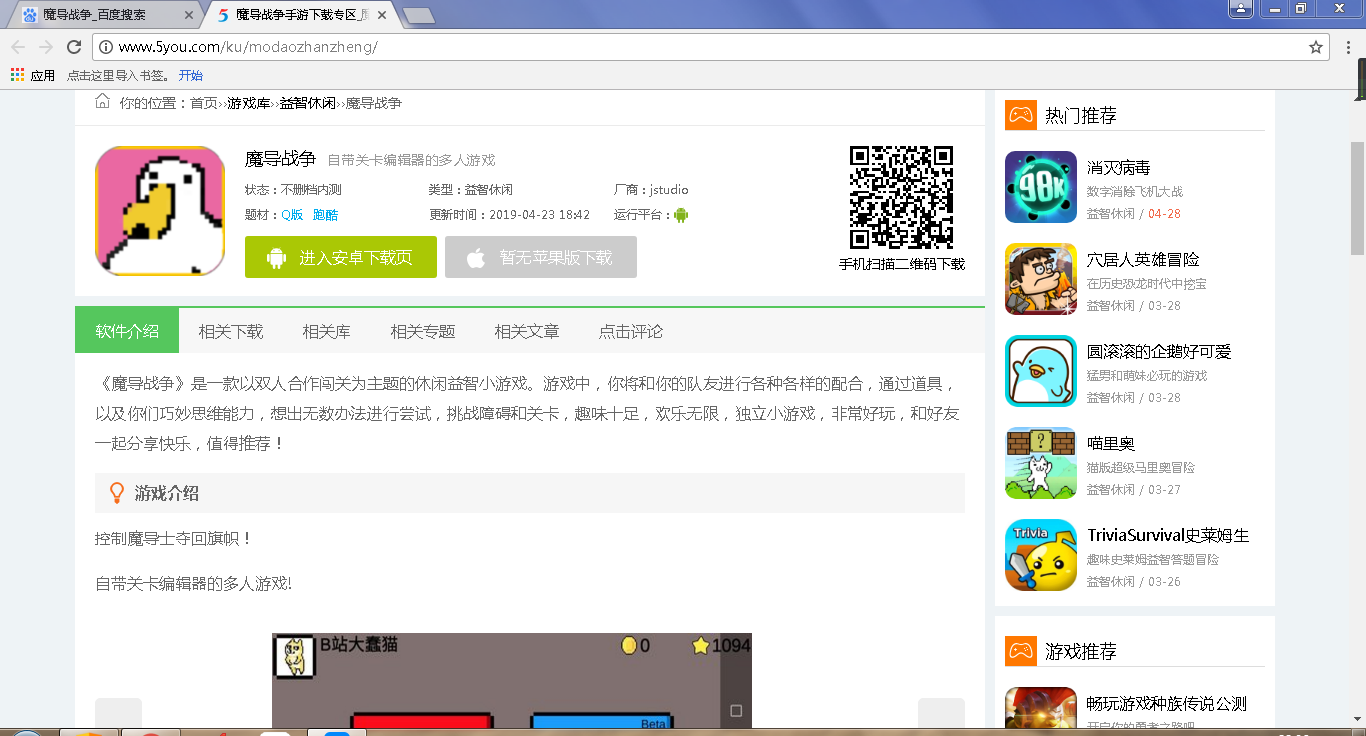Click the browser back arrow
Image resolution: width=1366 pixels, height=736 pixels.
(18, 47)
